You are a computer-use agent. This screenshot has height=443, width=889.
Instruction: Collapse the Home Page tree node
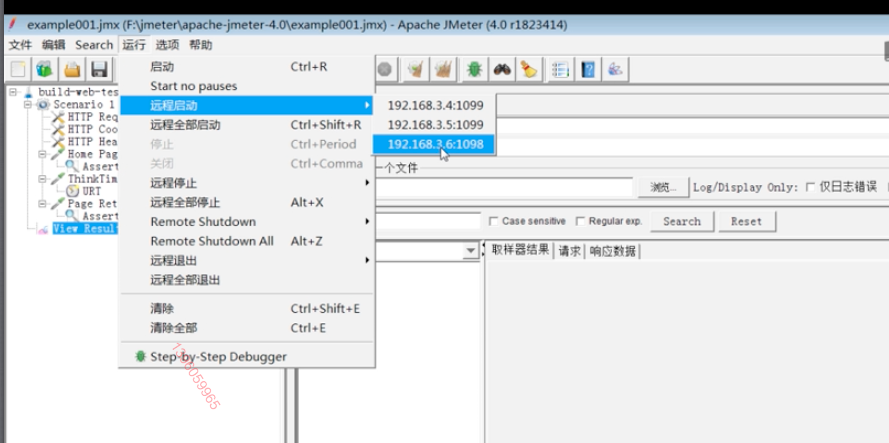(43, 154)
